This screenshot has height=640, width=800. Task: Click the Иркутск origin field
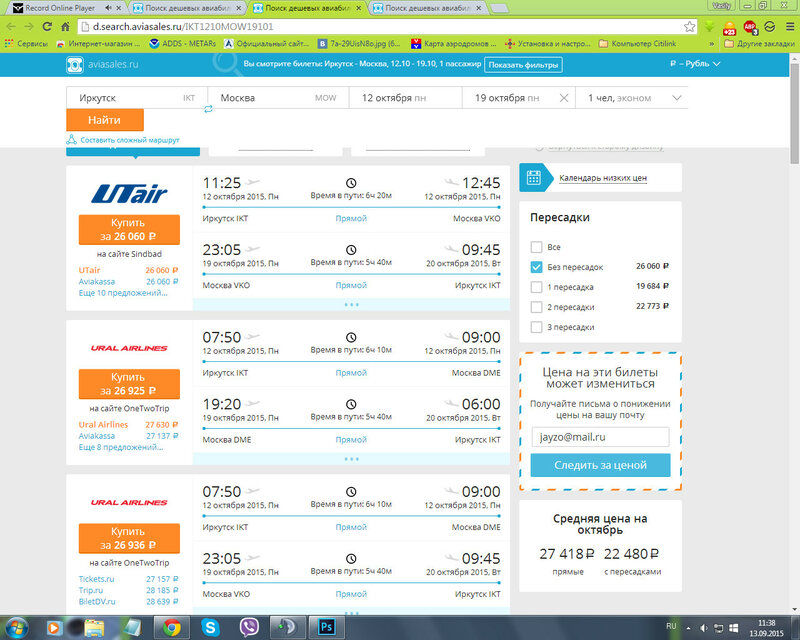[137, 98]
